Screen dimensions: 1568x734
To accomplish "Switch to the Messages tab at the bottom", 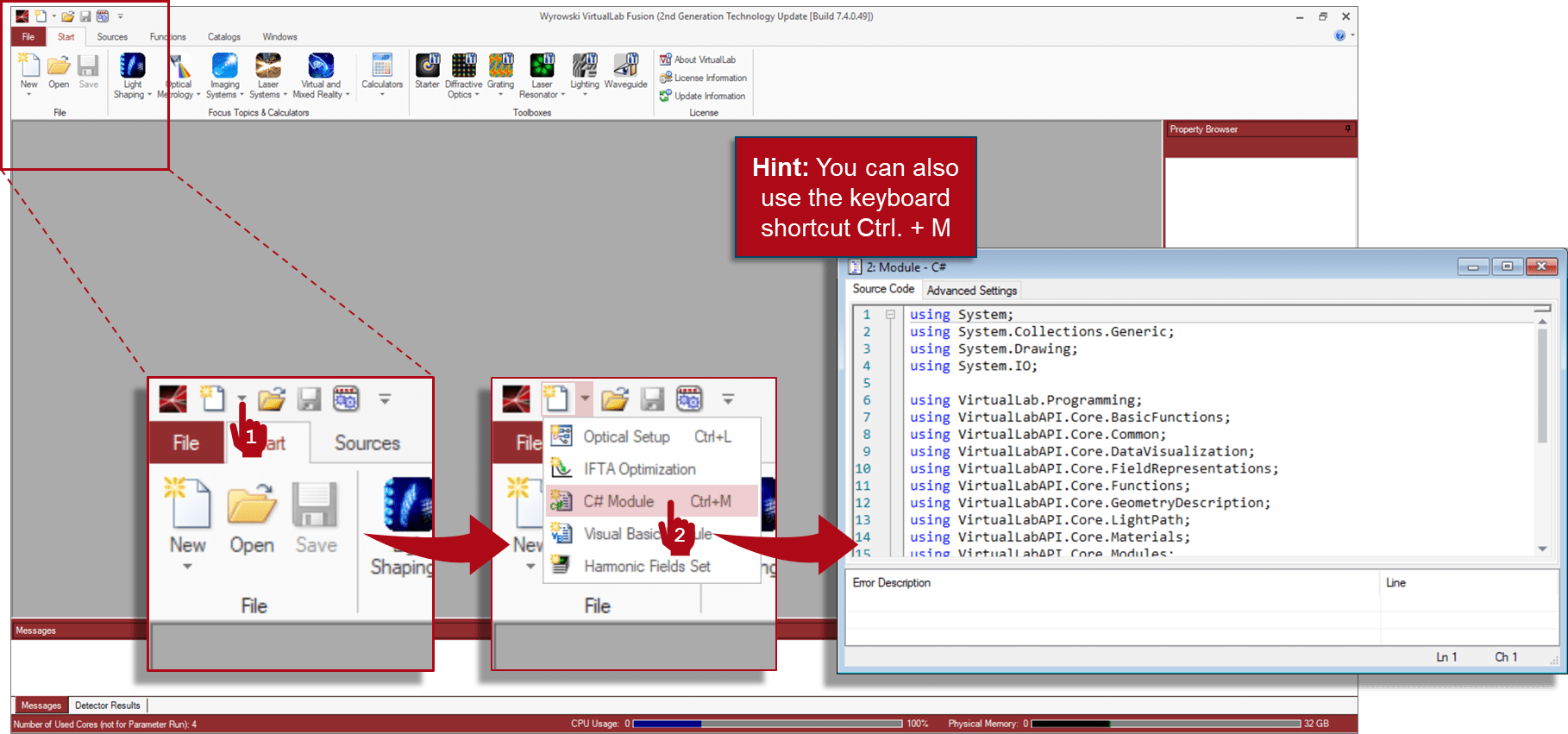I will tap(41, 706).
